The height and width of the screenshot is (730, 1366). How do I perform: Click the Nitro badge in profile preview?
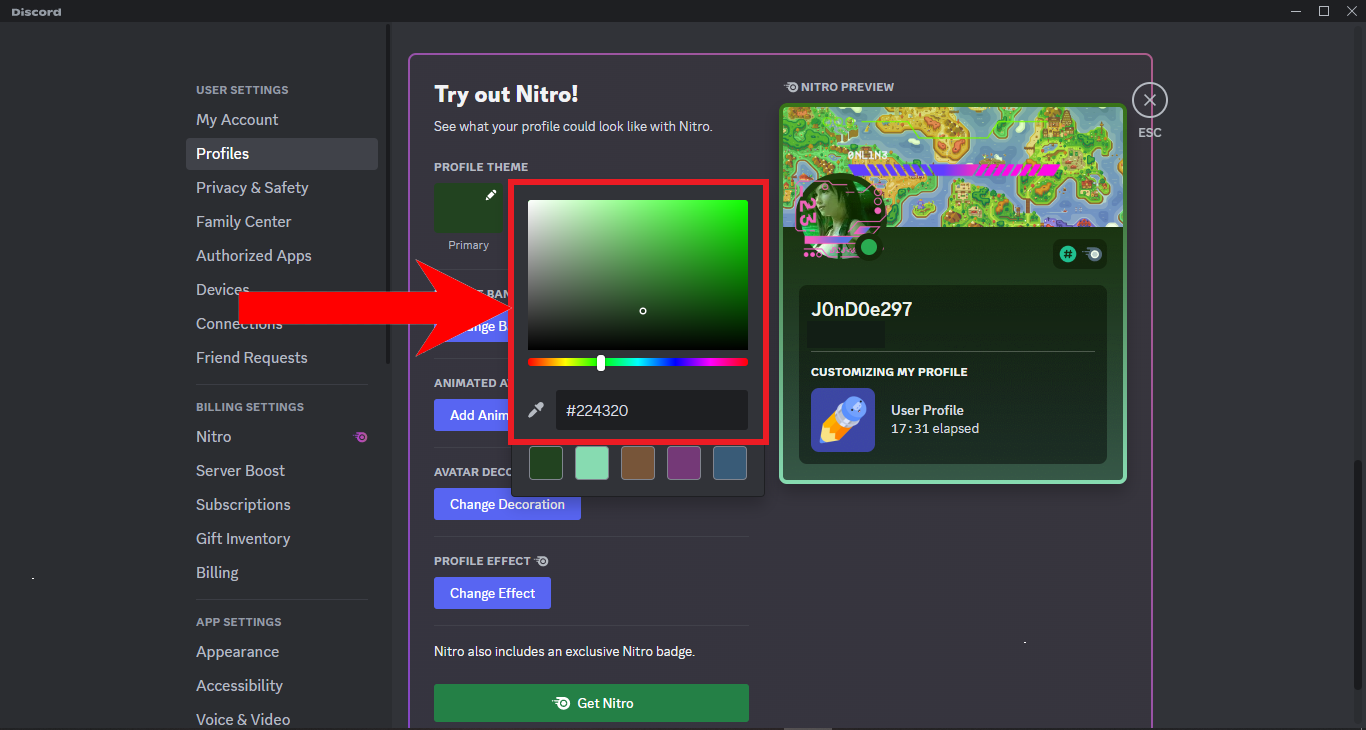coord(1093,254)
